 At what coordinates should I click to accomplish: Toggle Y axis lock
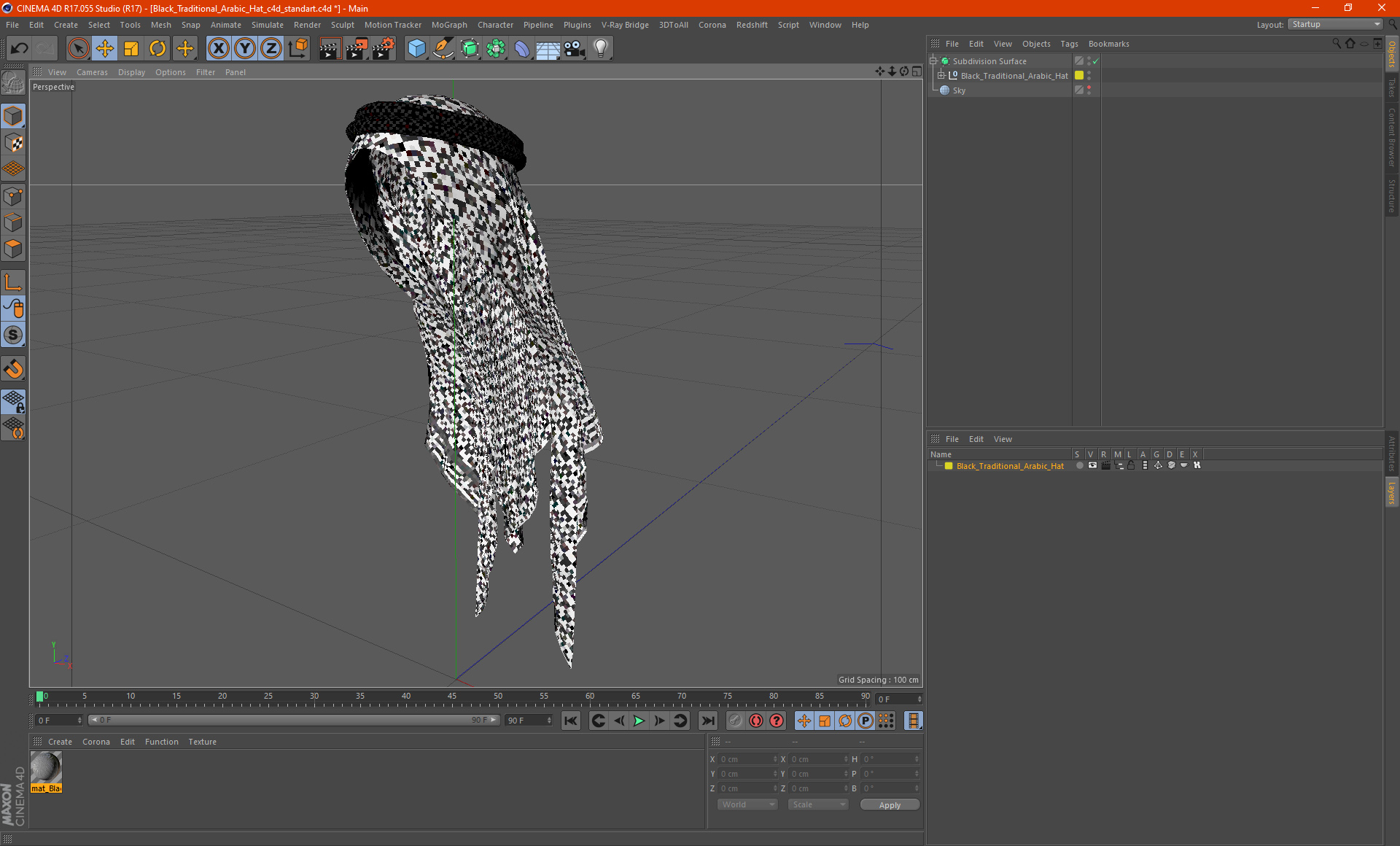click(245, 49)
